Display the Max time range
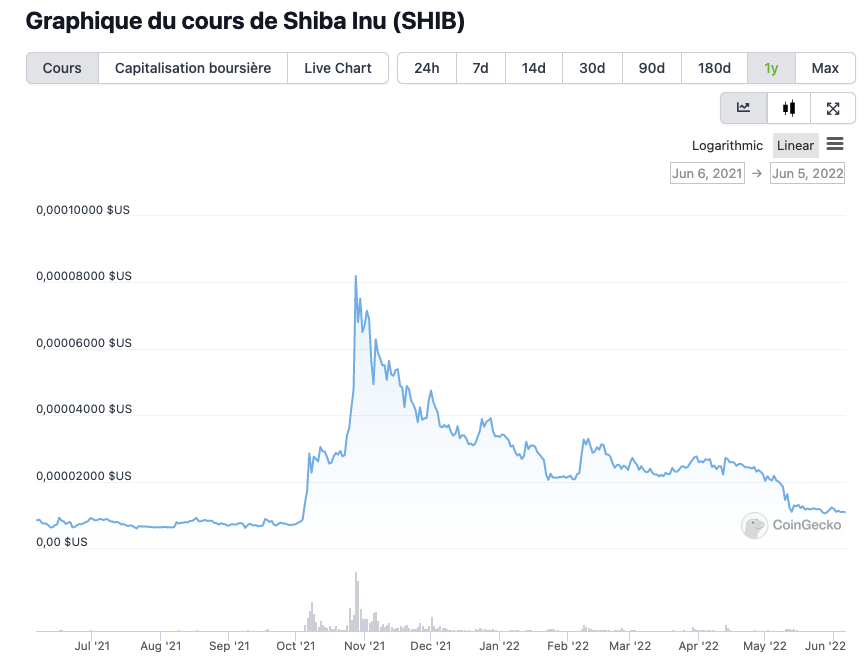 (x=825, y=68)
